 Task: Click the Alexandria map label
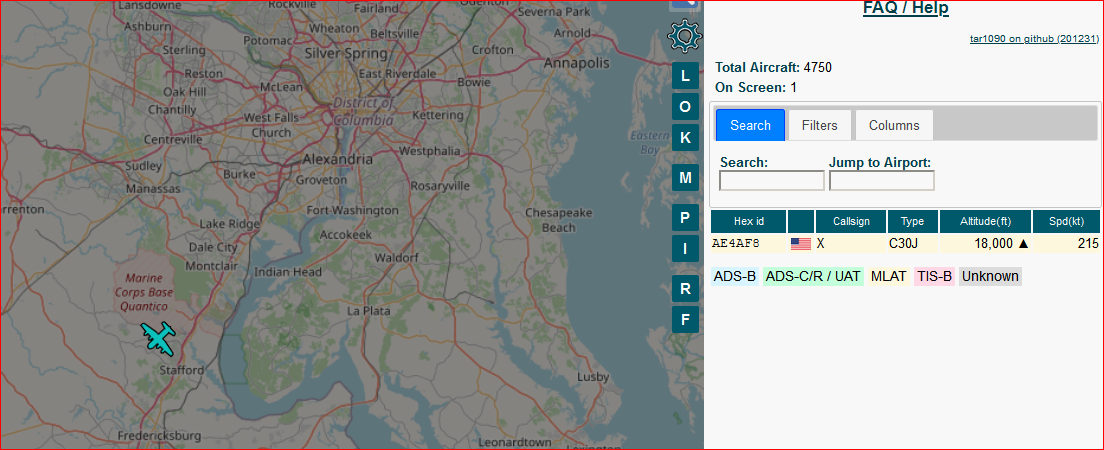(x=338, y=159)
